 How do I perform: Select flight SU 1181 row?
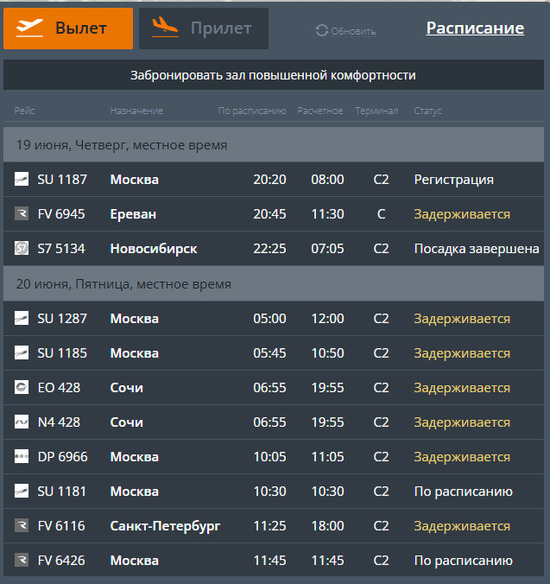pos(274,491)
